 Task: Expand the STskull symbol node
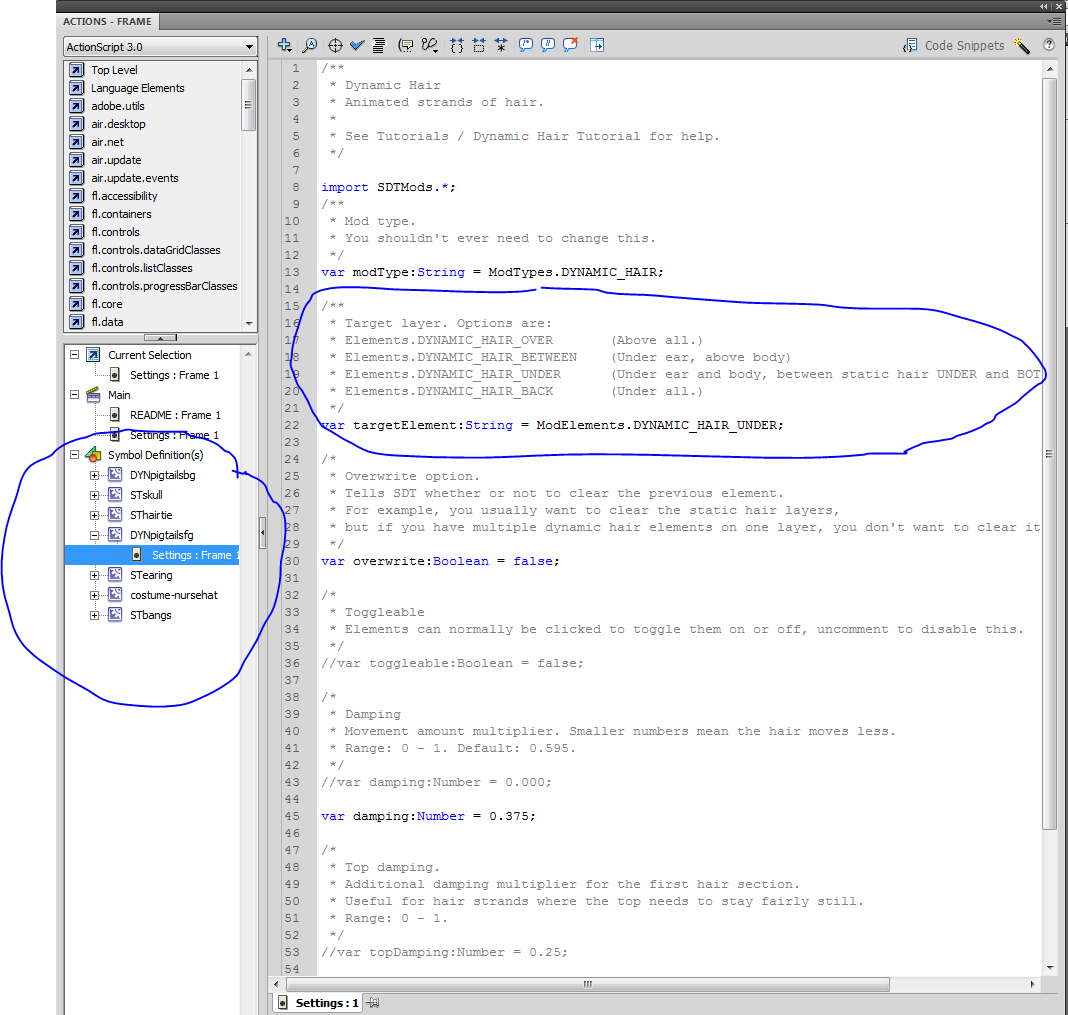click(x=95, y=495)
